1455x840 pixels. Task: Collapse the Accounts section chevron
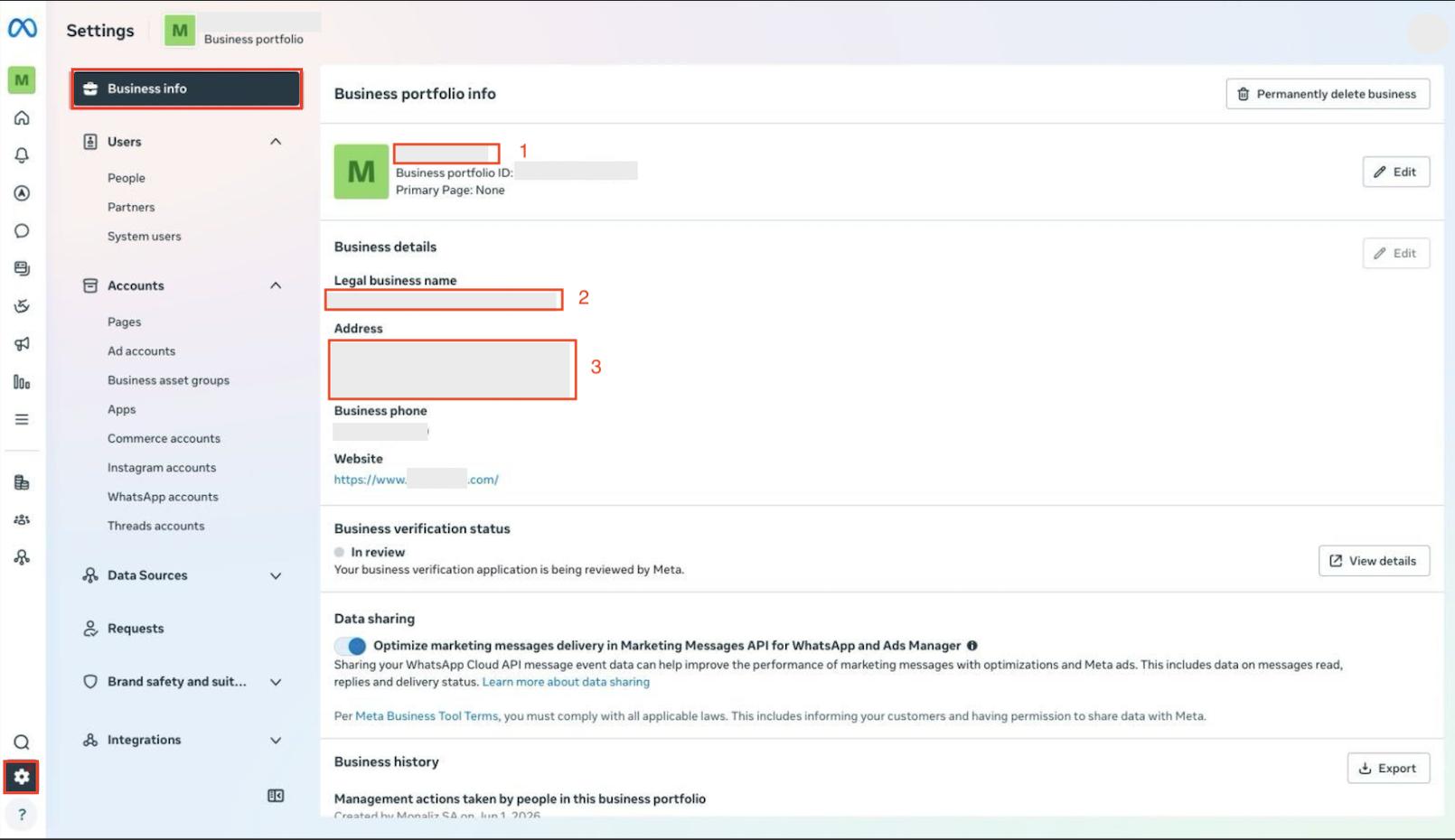(x=276, y=285)
